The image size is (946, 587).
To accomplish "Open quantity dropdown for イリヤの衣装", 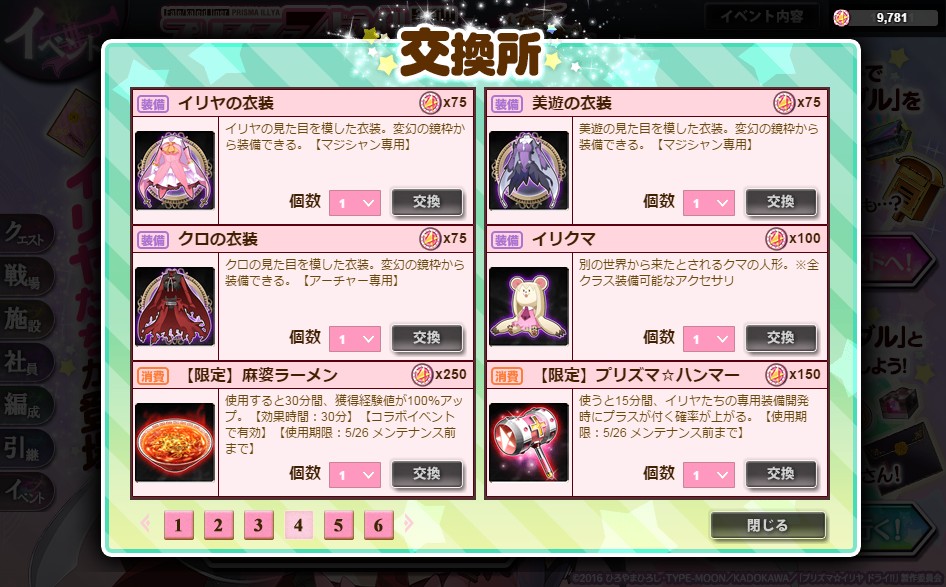I will tap(355, 203).
